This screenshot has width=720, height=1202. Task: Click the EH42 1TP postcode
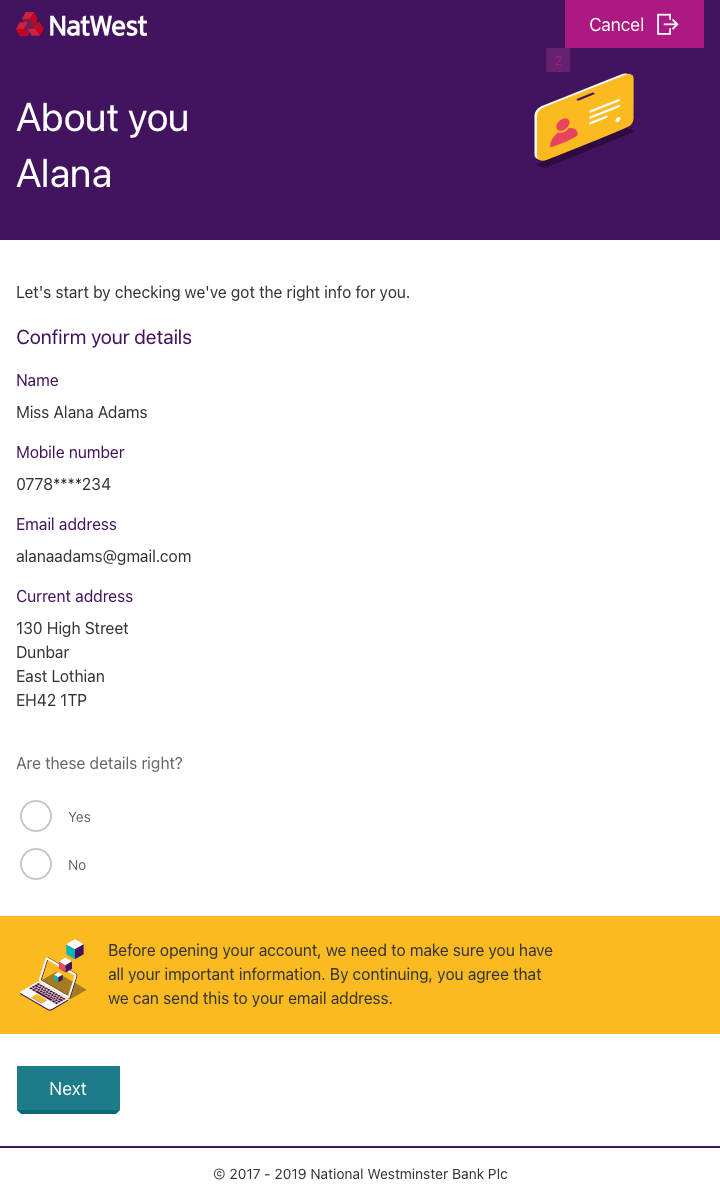coord(52,700)
